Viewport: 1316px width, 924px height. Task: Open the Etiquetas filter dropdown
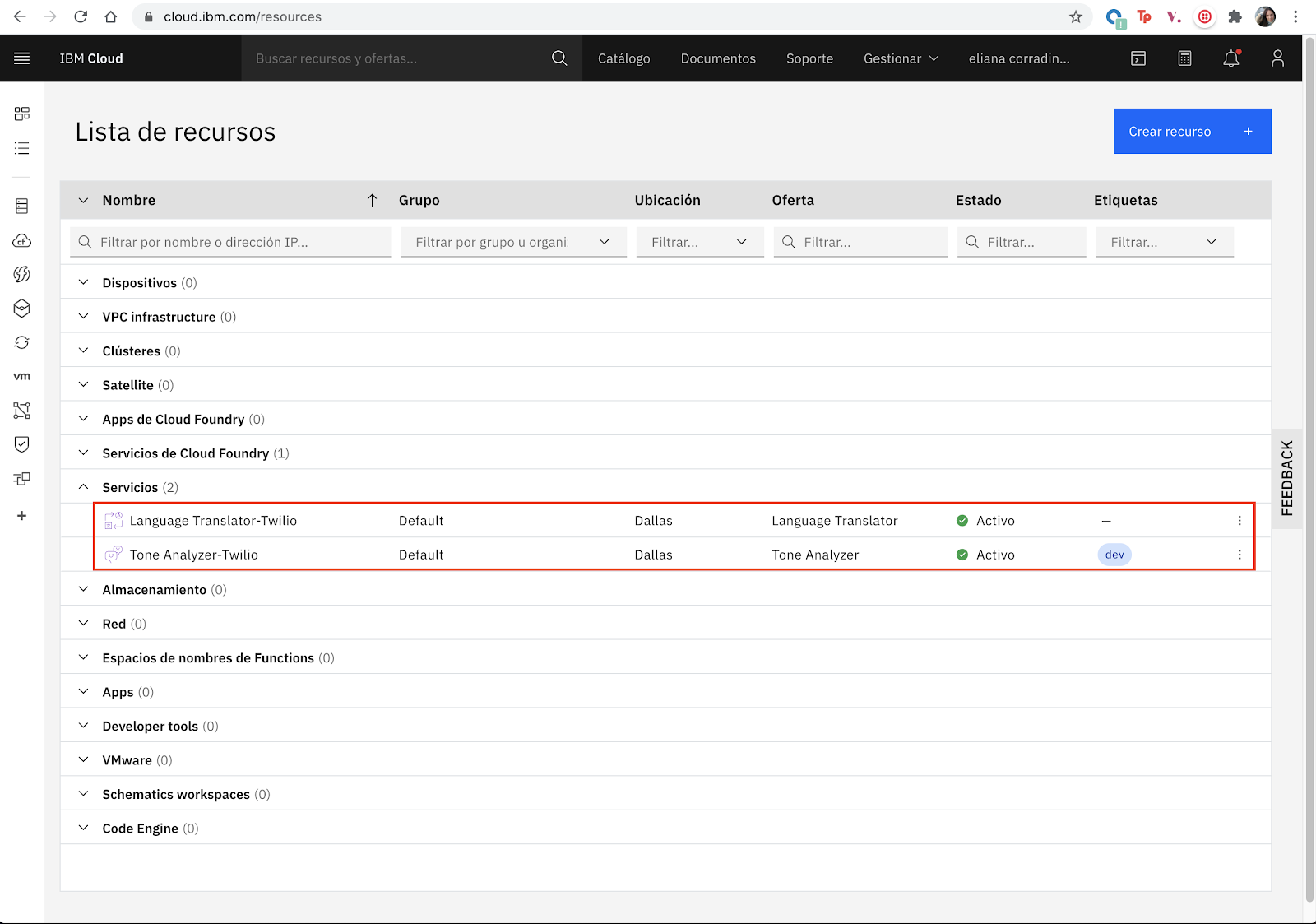(1165, 242)
